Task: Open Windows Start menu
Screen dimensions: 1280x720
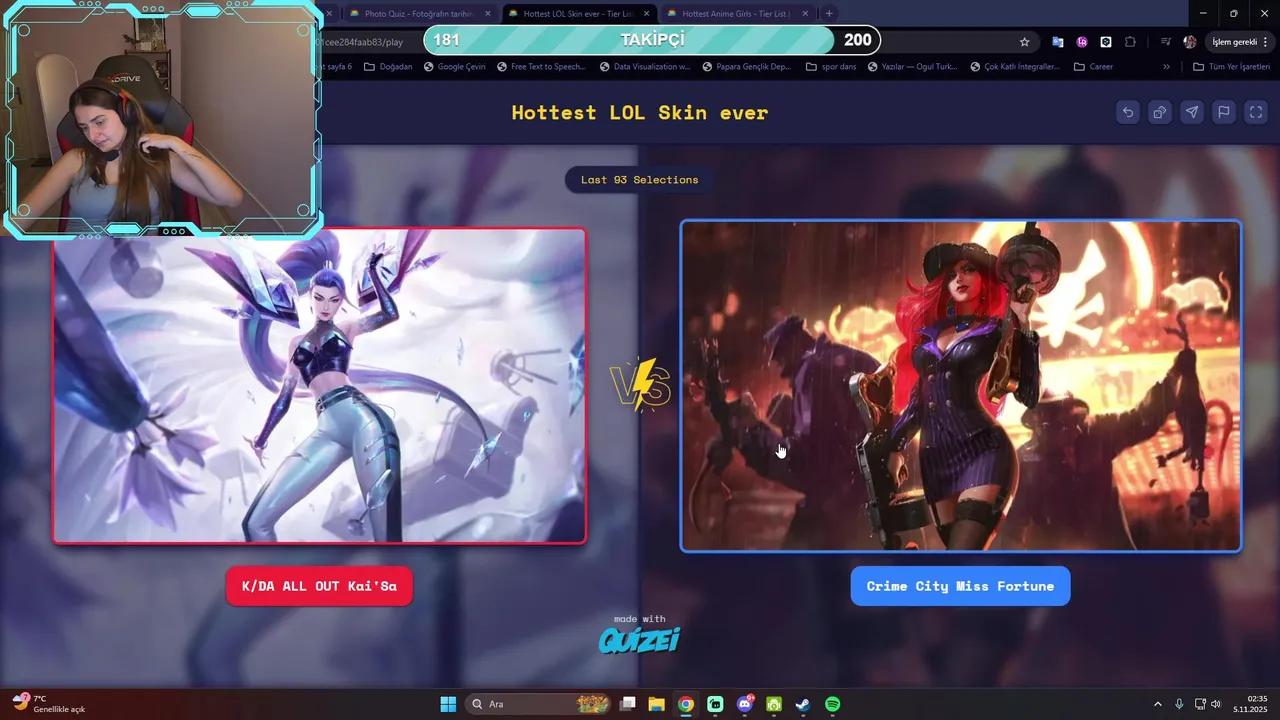Action: pos(448,704)
